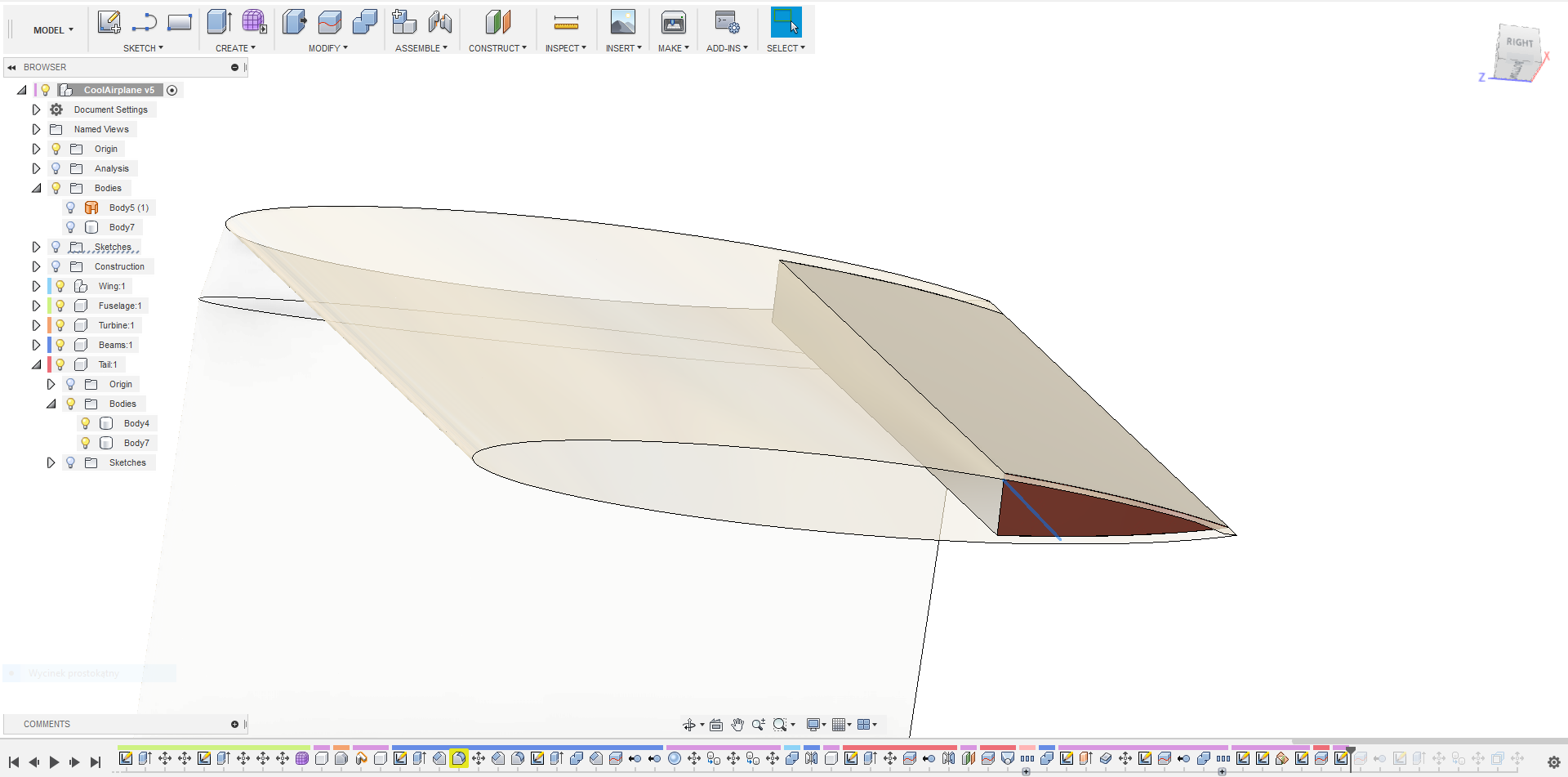The height and width of the screenshot is (777, 1568).
Task: Open the 3D Print make icon
Action: coord(674,22)
